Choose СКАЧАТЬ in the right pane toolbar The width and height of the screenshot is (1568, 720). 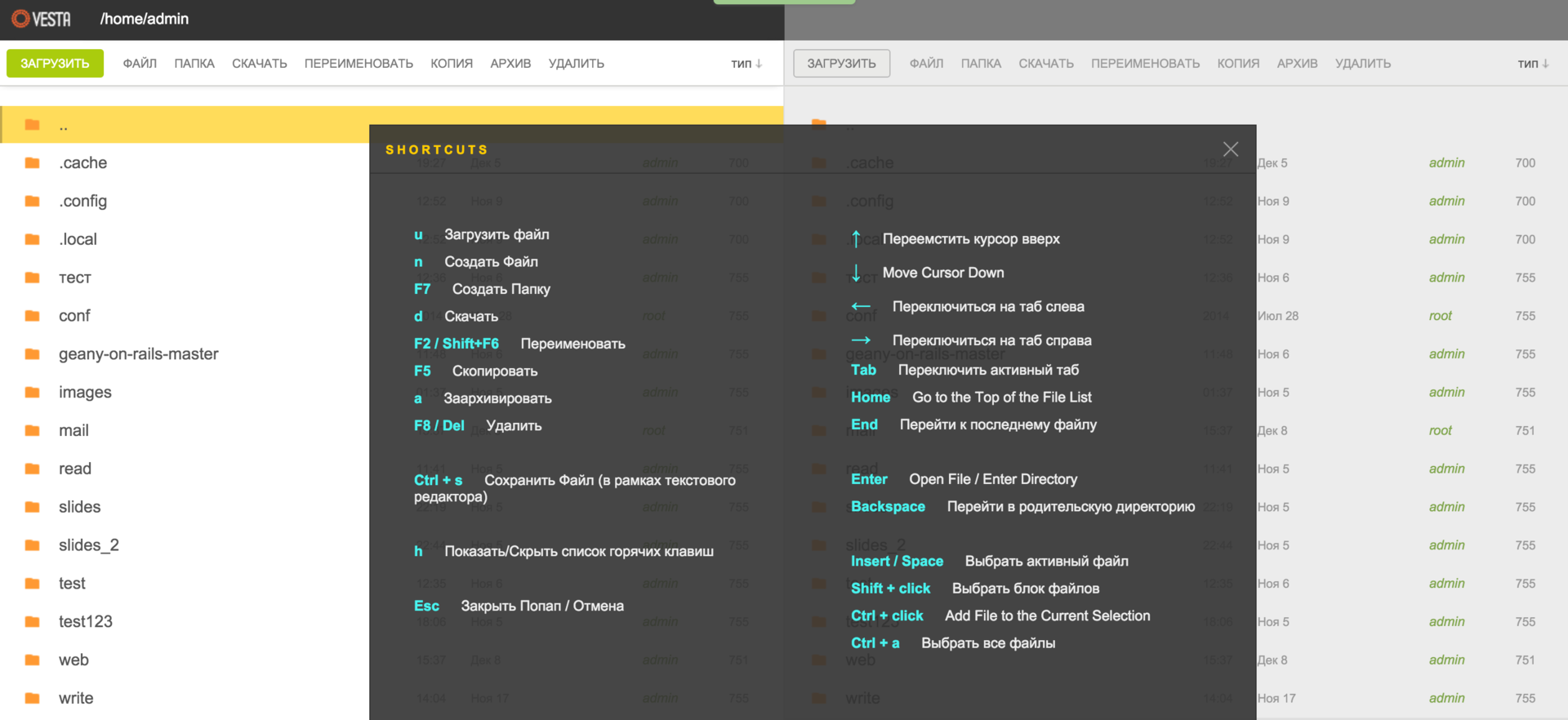click(x=1046, y=64)
